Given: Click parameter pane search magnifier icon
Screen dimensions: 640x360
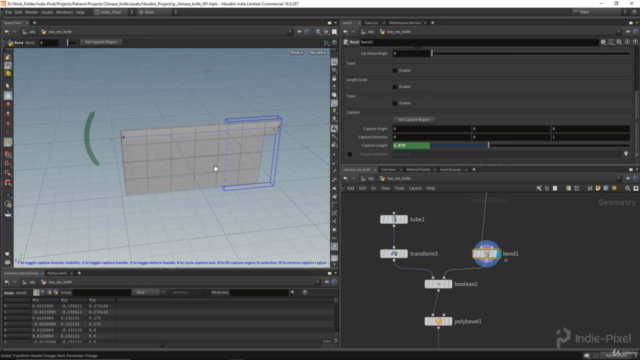Looking at the screenshot, I should (x=619, y=42).
